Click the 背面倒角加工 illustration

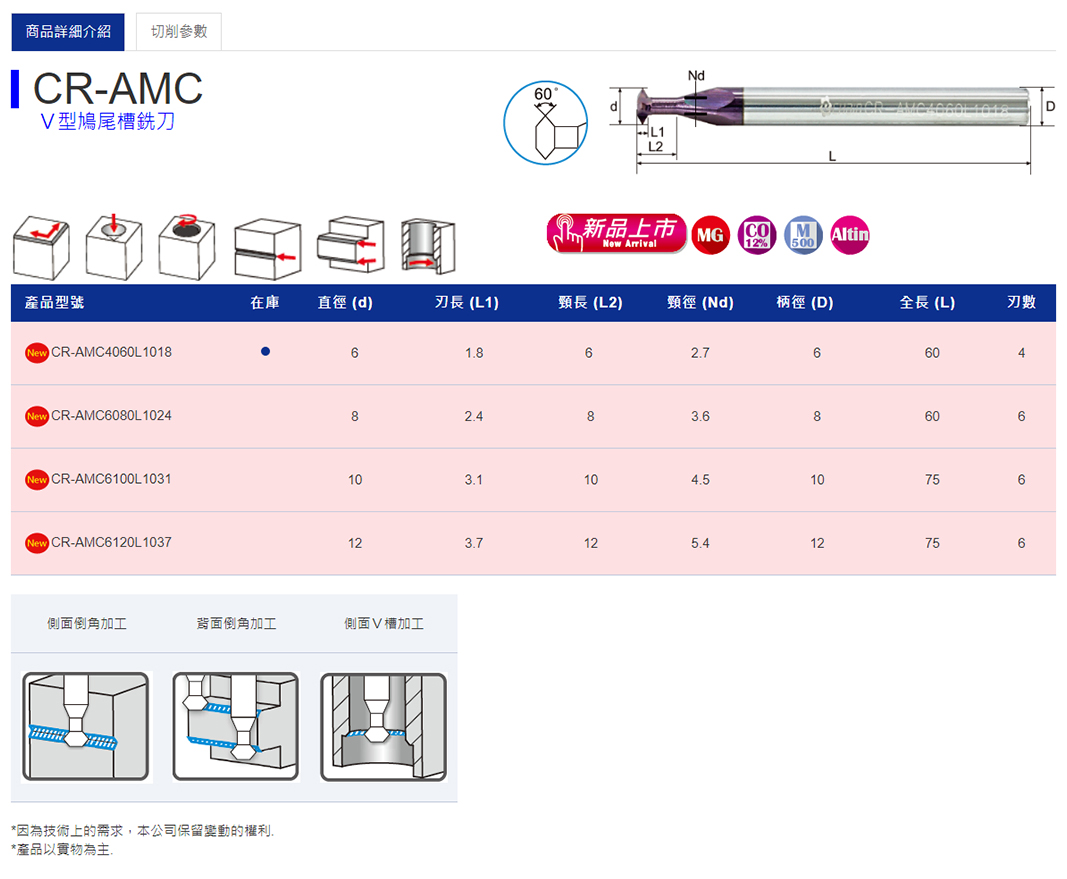click(x=236, y=726)
